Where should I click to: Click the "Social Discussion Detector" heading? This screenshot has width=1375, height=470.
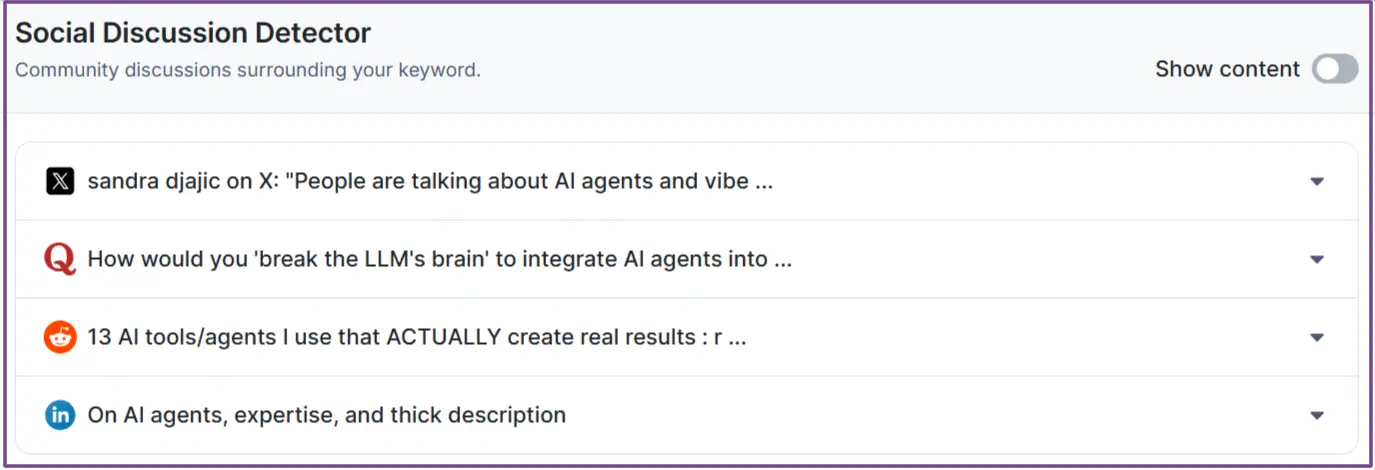[193, 33]
